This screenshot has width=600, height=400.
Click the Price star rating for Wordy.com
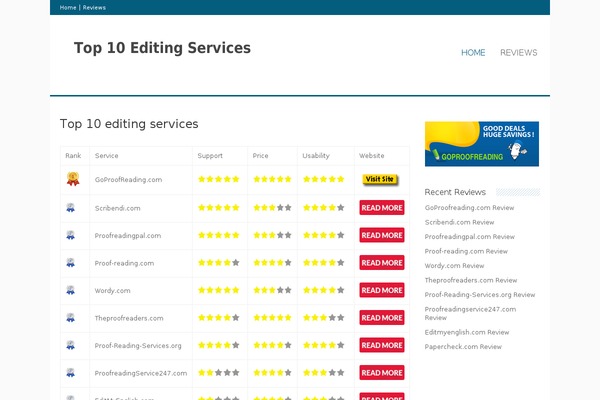(272, 291)
